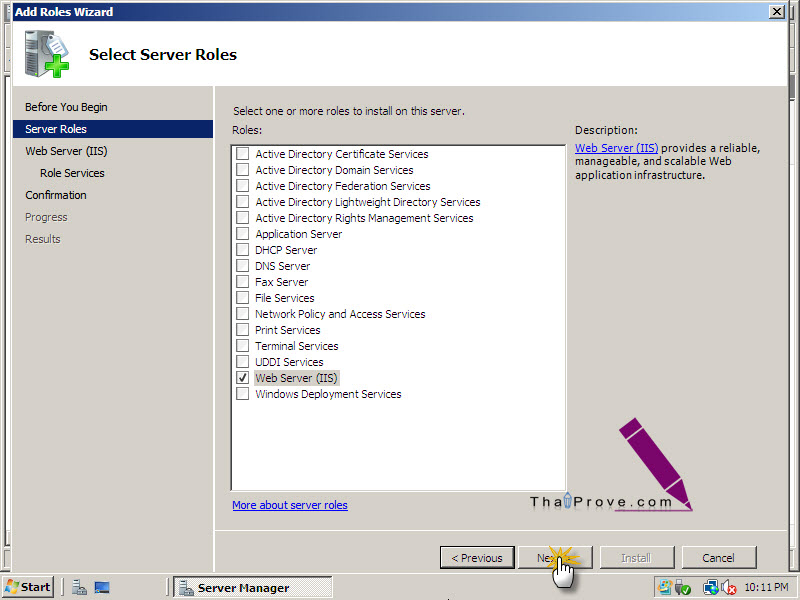Check Active Directory Certificate Services
Image resolution: width=800 pixels, height=600 pixels.
[243, 154]
